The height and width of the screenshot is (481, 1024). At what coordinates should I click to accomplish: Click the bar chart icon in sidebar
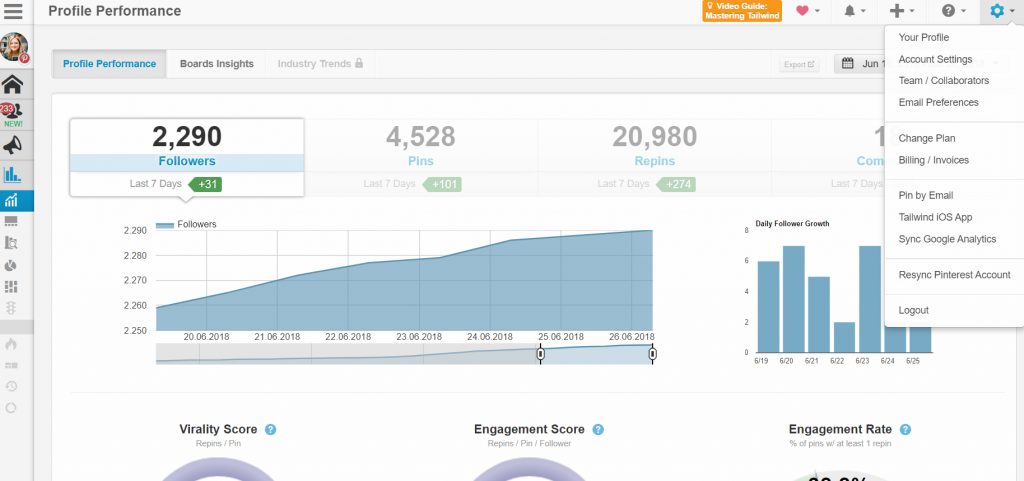(x=13, y=174)
